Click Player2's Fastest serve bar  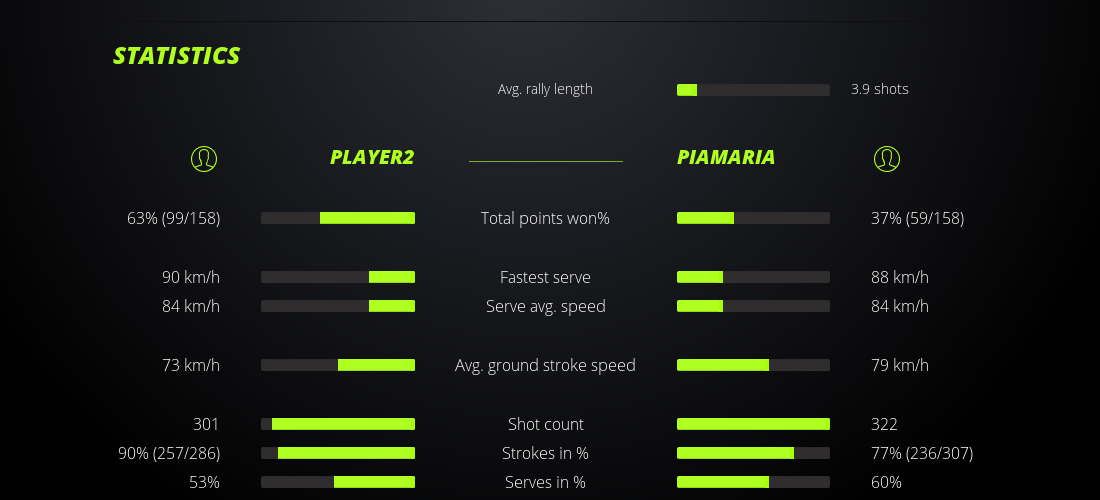tap(338, 277)
